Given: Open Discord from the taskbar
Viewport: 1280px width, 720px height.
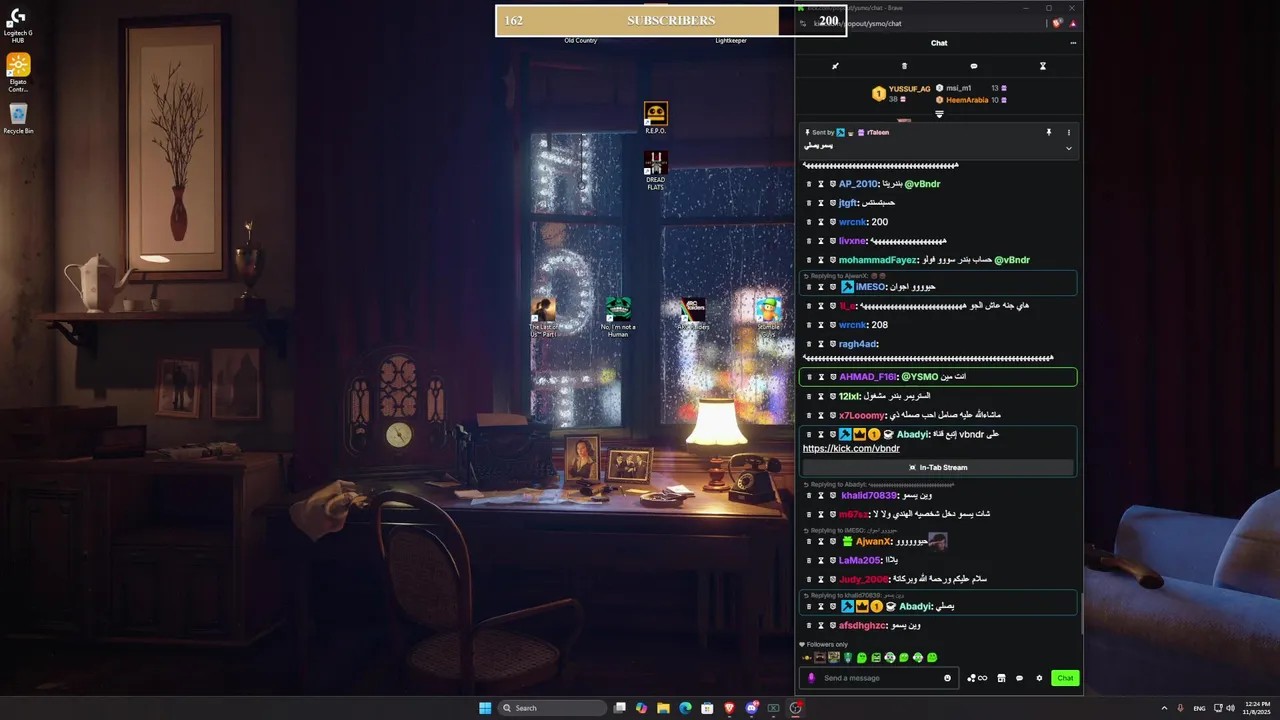Looking at the screenshot, I should [x=751, y=708].
